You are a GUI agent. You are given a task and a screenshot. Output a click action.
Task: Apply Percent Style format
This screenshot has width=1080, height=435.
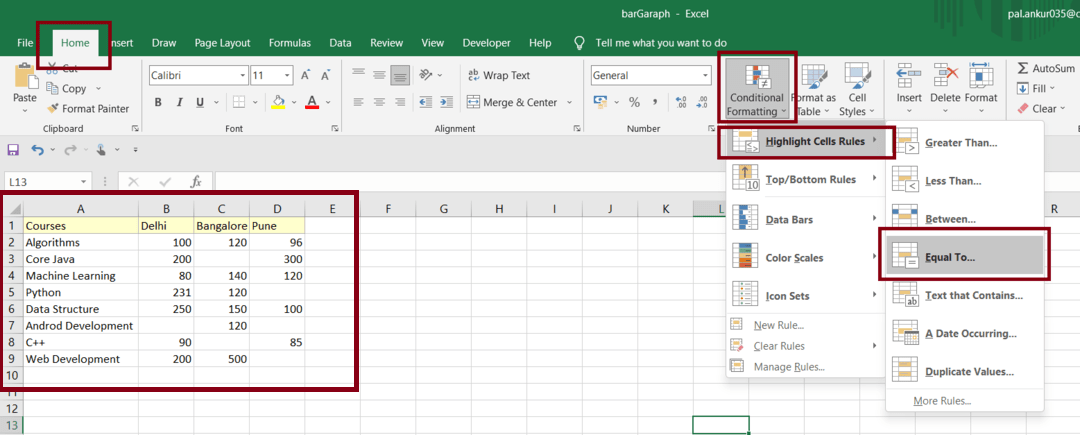634,103
